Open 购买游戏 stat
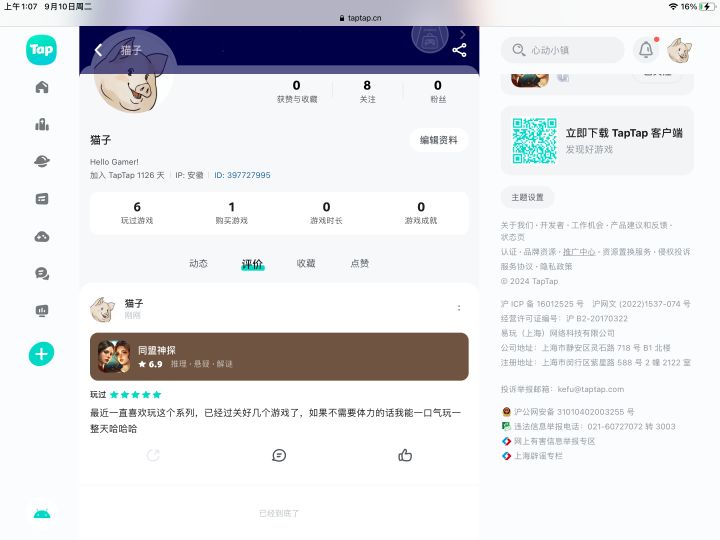The height and width of the screenshot is (540, 720). pos(231,213)
